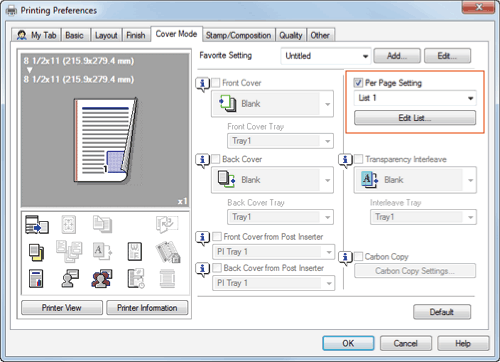500x362 pixels.
Task: Click the greyed horizontal lines stack icon
Action: [x=167, y=279]
